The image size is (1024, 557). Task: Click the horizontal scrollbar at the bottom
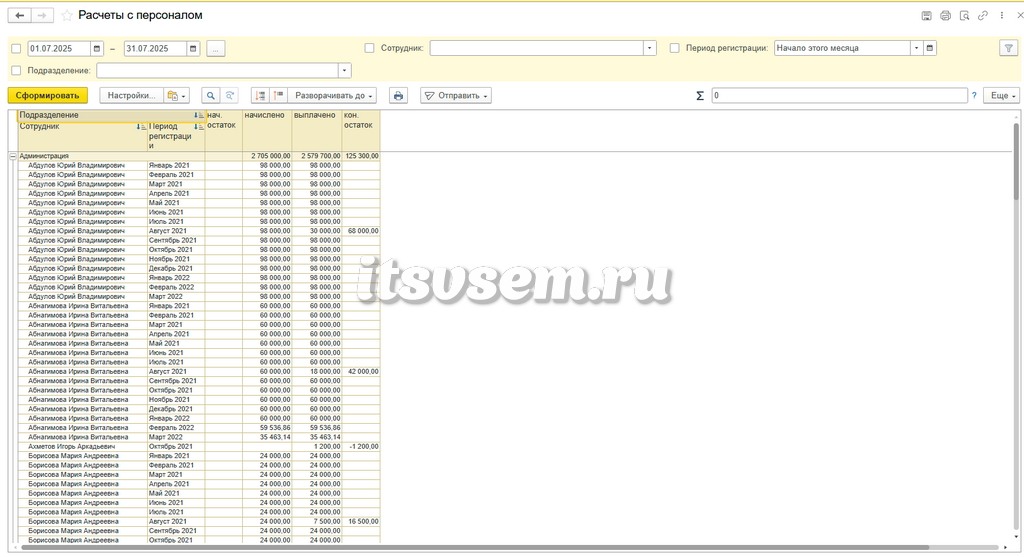pos(474,548)
